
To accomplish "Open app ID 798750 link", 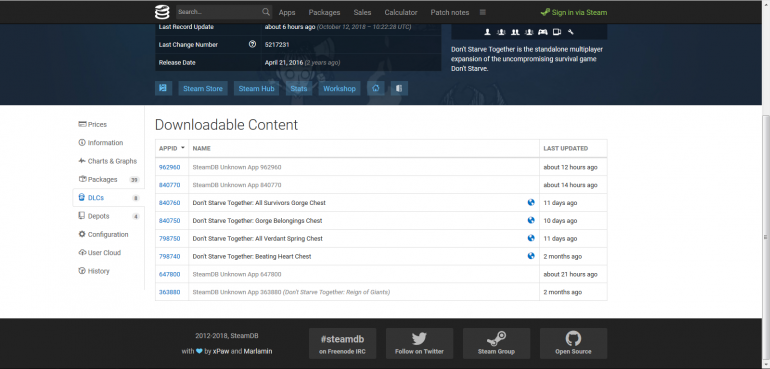I will (x=169, y=238).
